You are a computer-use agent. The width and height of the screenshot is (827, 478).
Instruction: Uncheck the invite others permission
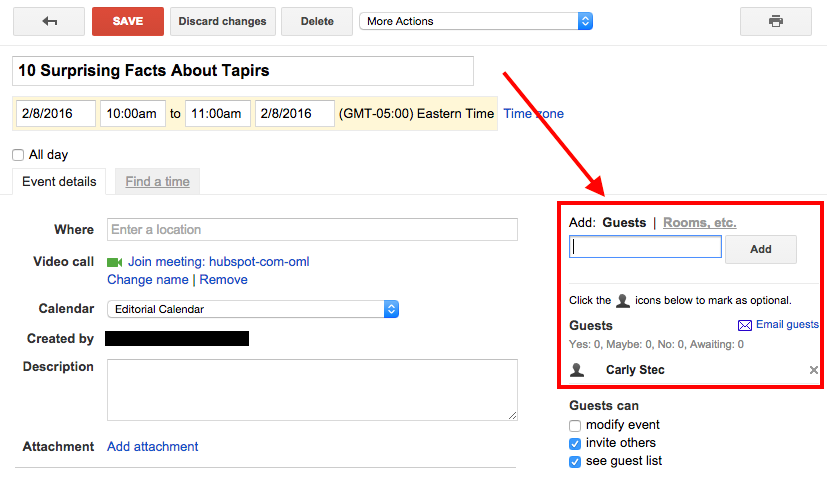[575, 443]
